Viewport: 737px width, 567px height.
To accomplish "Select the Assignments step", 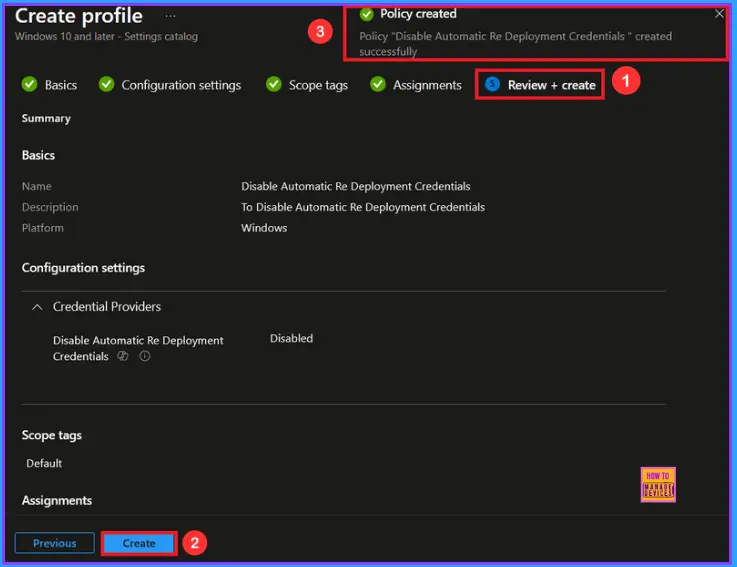I will click(427, 85).
